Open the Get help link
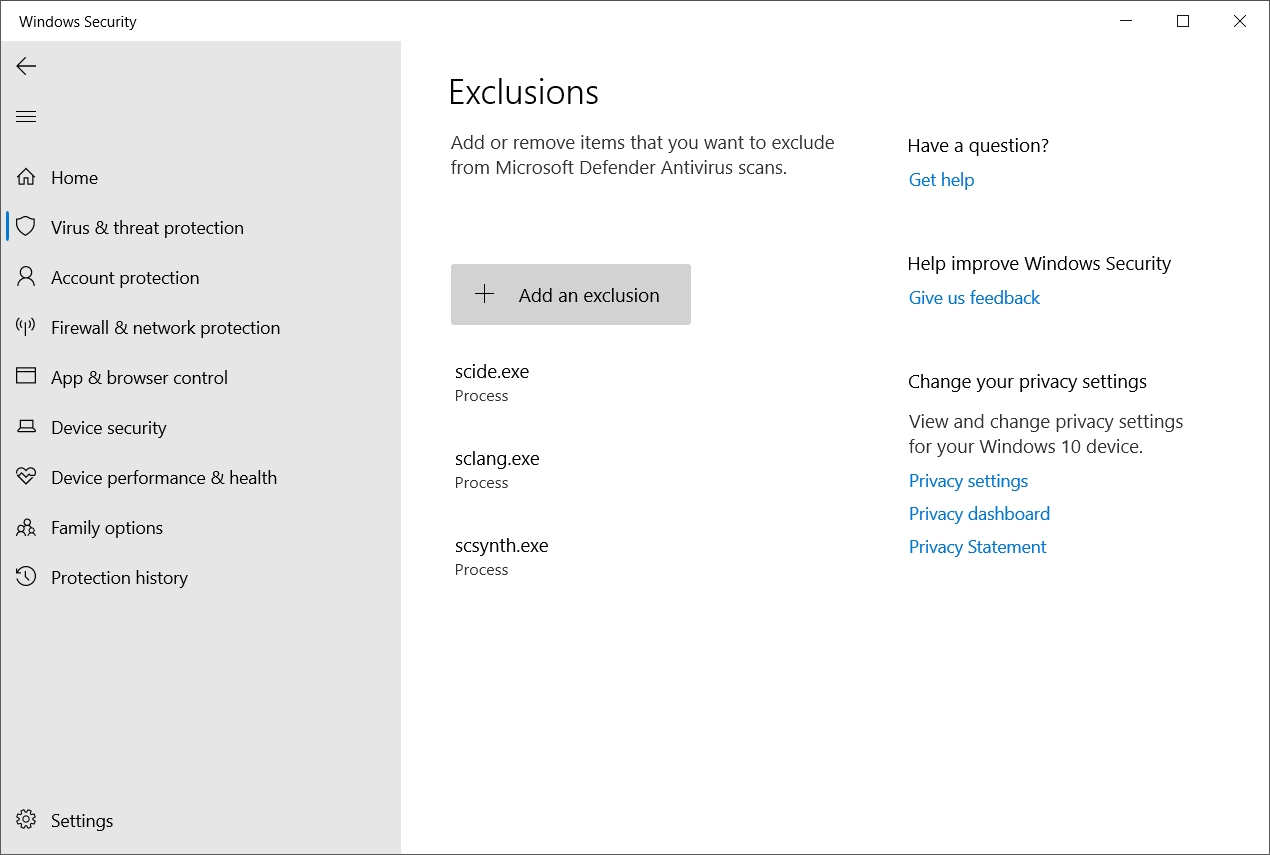Viewport: 1270px width, 855px height. 941,180
